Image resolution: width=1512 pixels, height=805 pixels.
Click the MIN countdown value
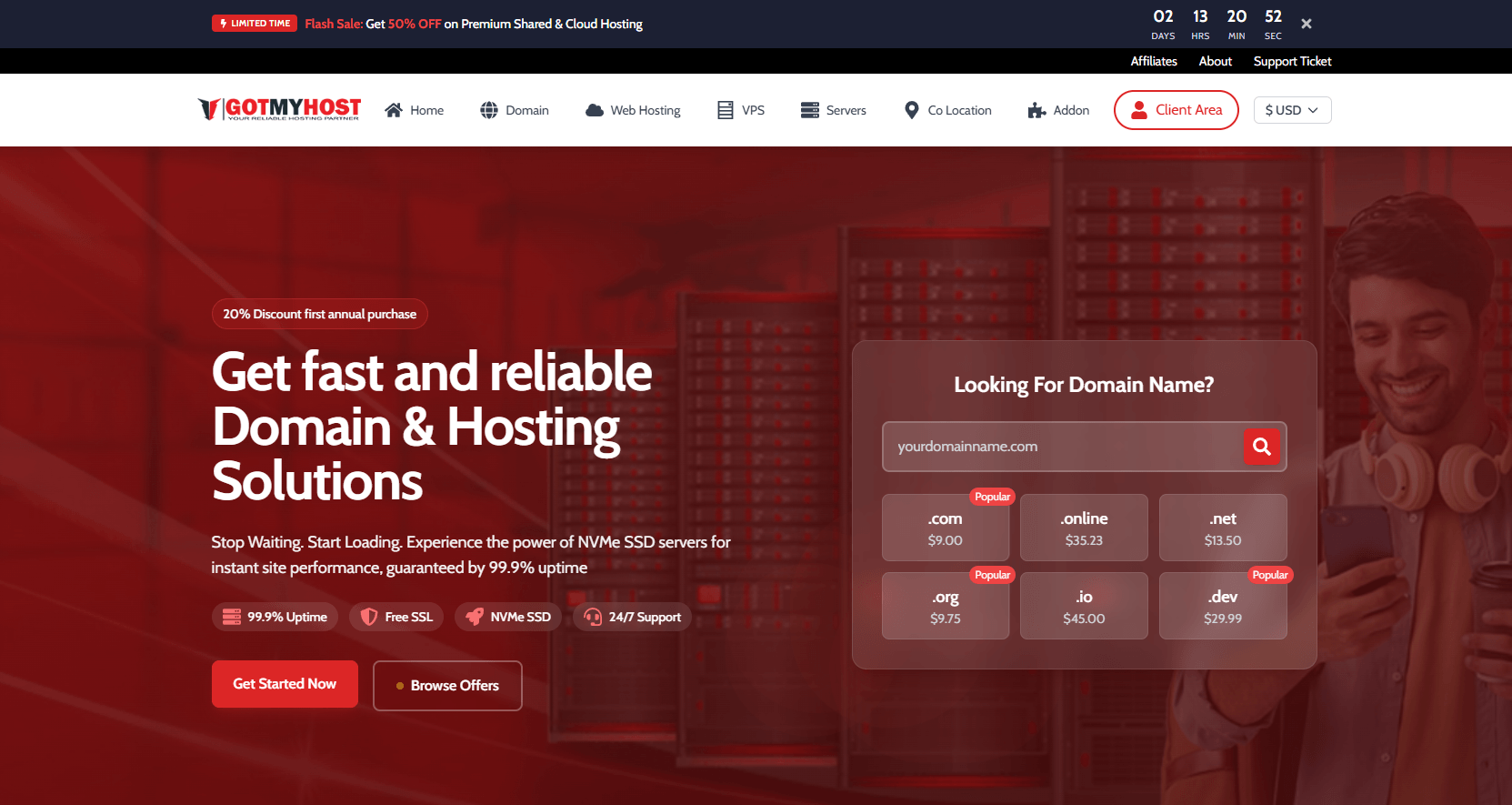(1237, 16)
